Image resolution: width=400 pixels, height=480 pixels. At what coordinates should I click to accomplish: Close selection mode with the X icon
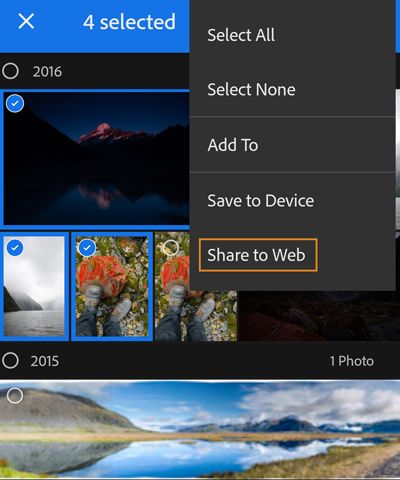pos(26,22)
